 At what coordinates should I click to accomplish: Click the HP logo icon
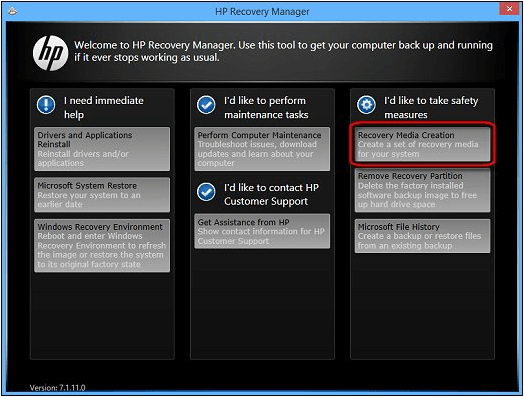[x=50, y=53]
